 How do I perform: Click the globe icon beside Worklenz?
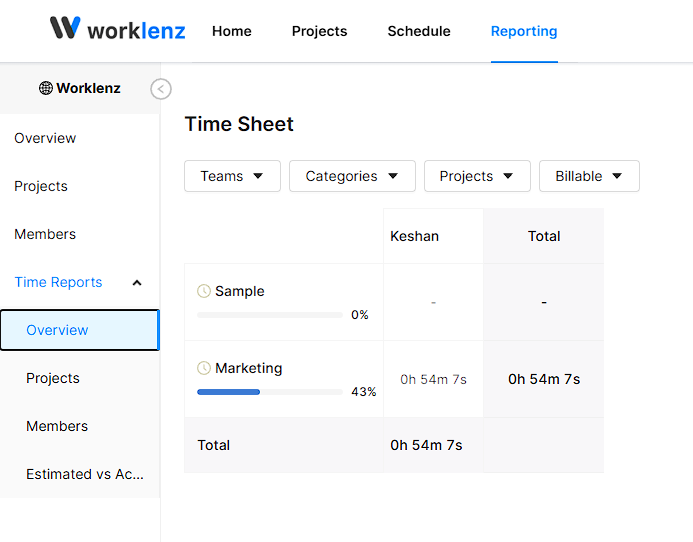pos(46,88)
